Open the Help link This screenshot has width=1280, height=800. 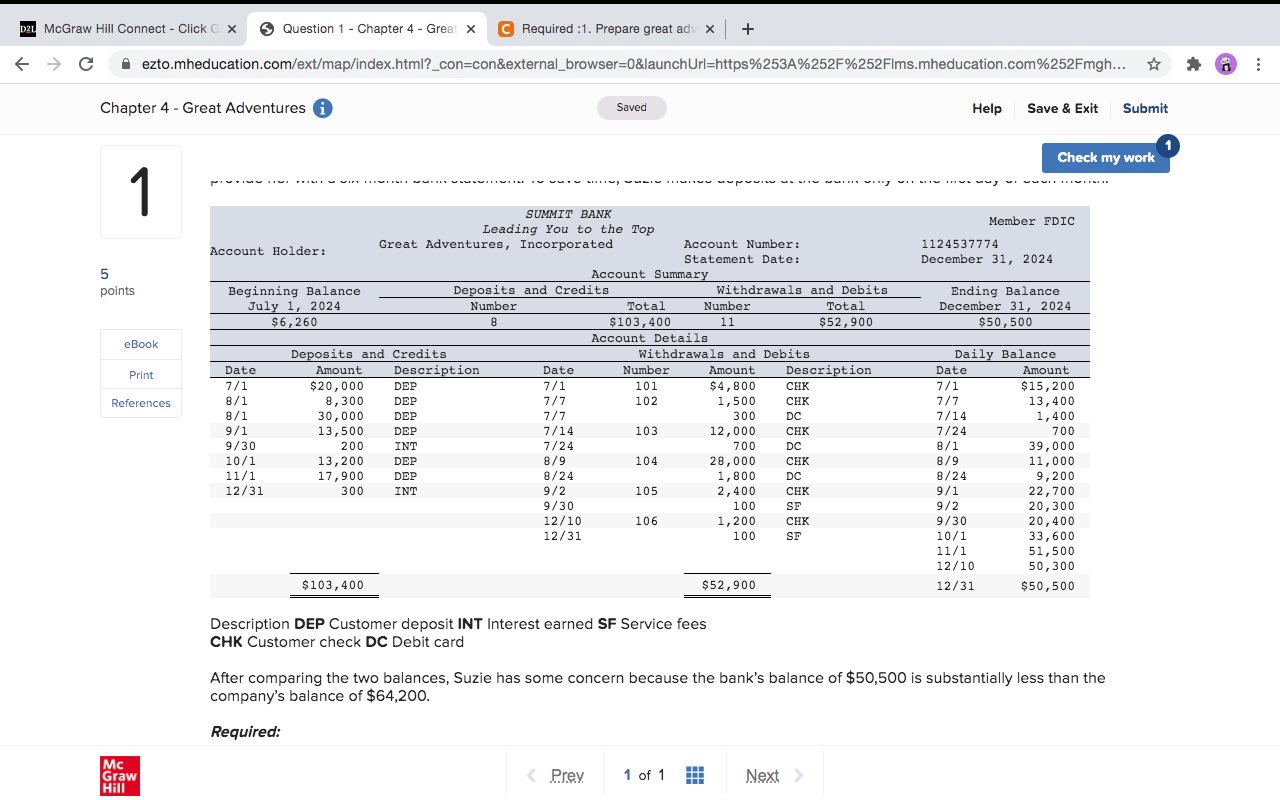(x=986, y=108)
